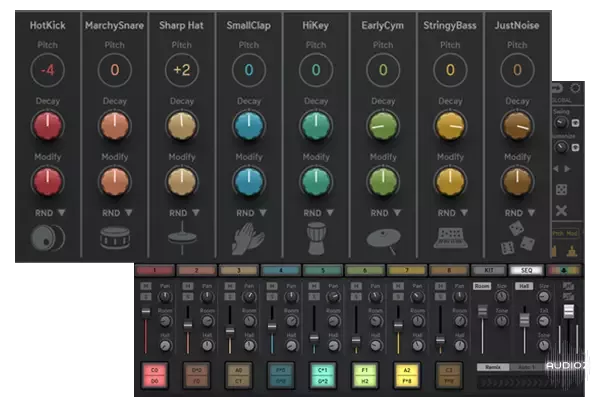600x400 pixels.
Task: Mute mixer channel 5
Action: (314, 286)
